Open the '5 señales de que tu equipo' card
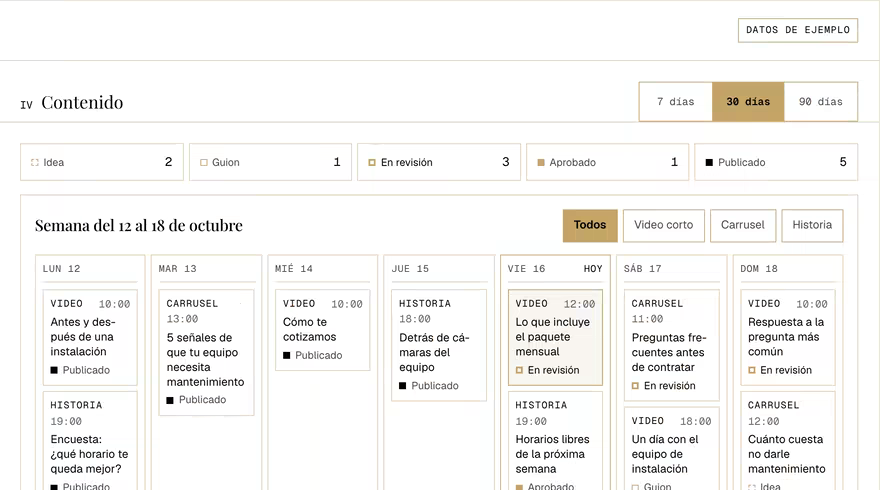The width and height of the screenshot is (880, 490). pos(207,352)
